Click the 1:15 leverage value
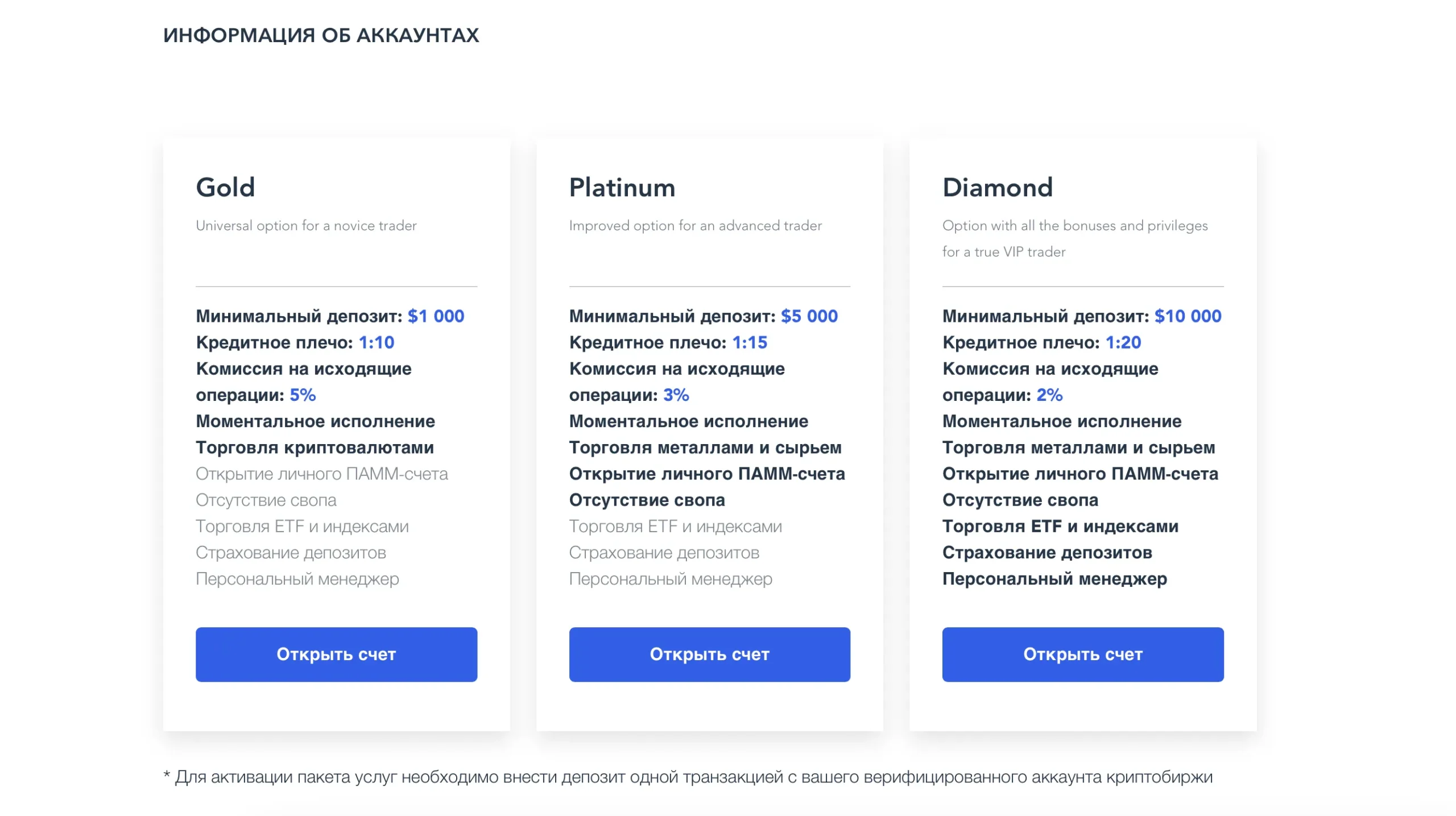1456x816 pixels. point(749,342)
